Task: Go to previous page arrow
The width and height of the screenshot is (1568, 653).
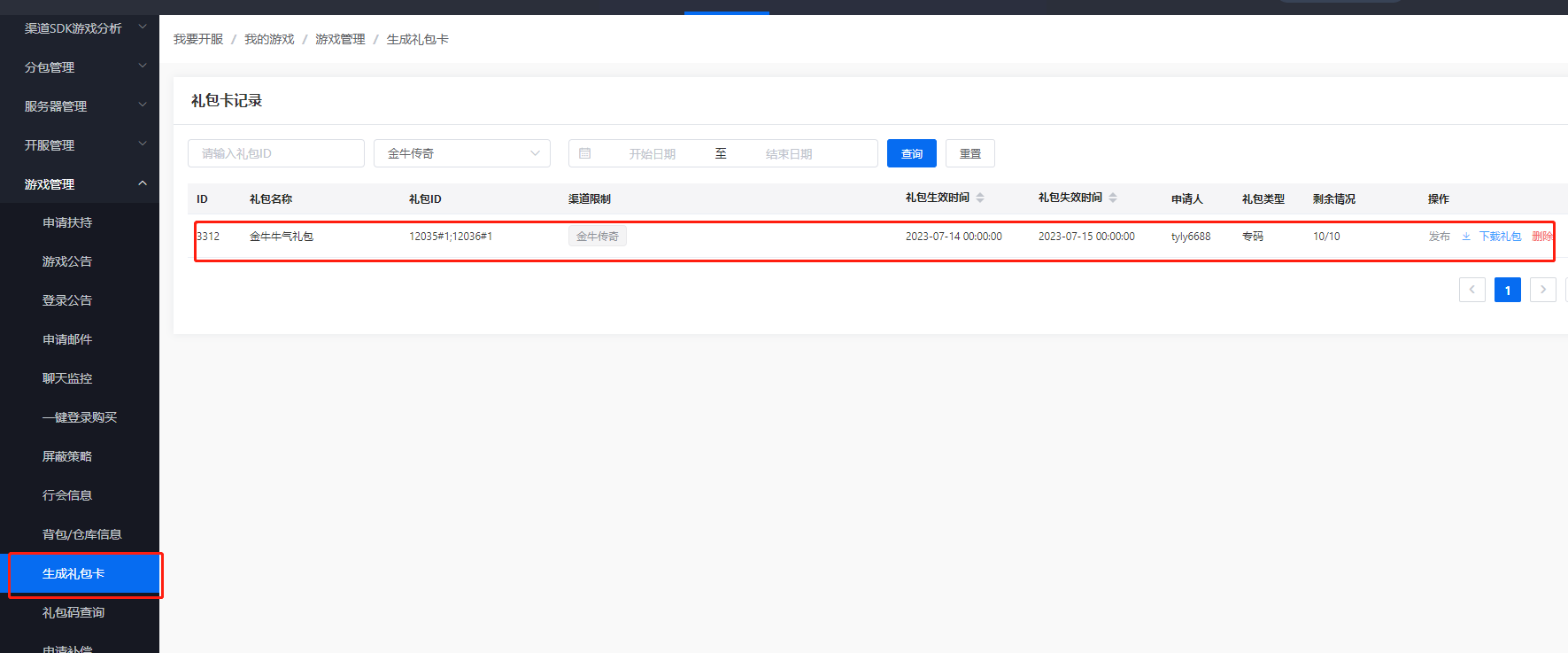Action: [x=1472, y=290]
